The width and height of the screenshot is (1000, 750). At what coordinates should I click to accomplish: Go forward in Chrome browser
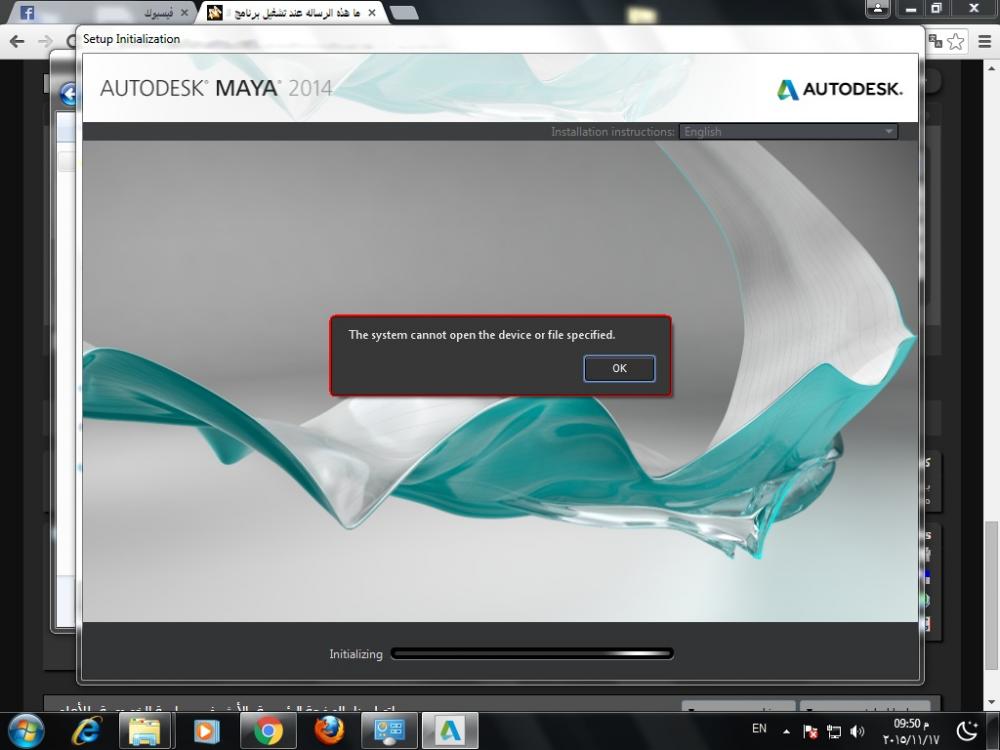(45, 41)
